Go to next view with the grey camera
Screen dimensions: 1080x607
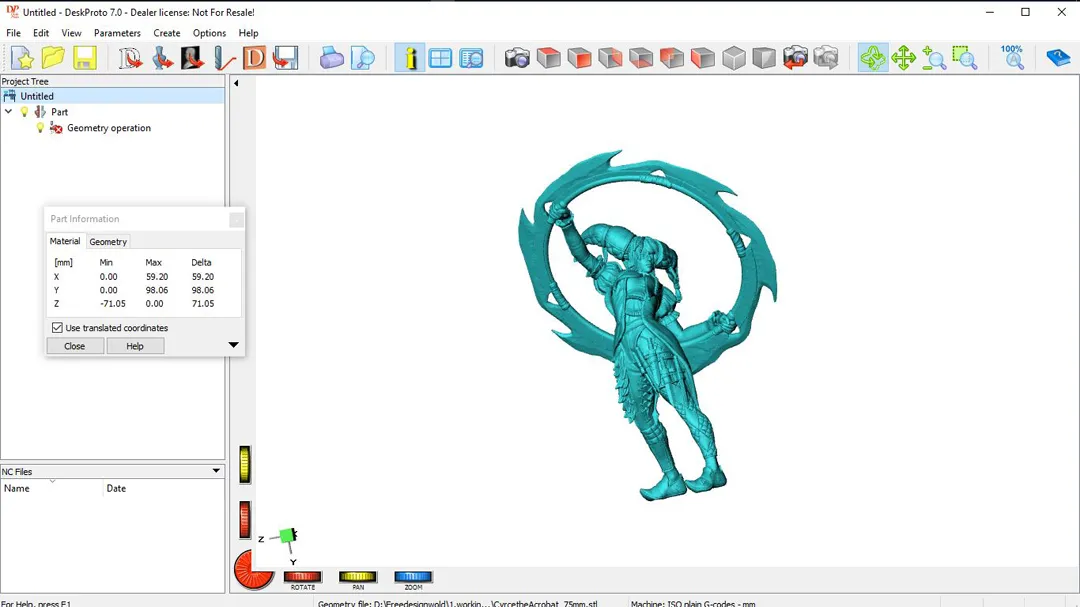tap(826, 58)
